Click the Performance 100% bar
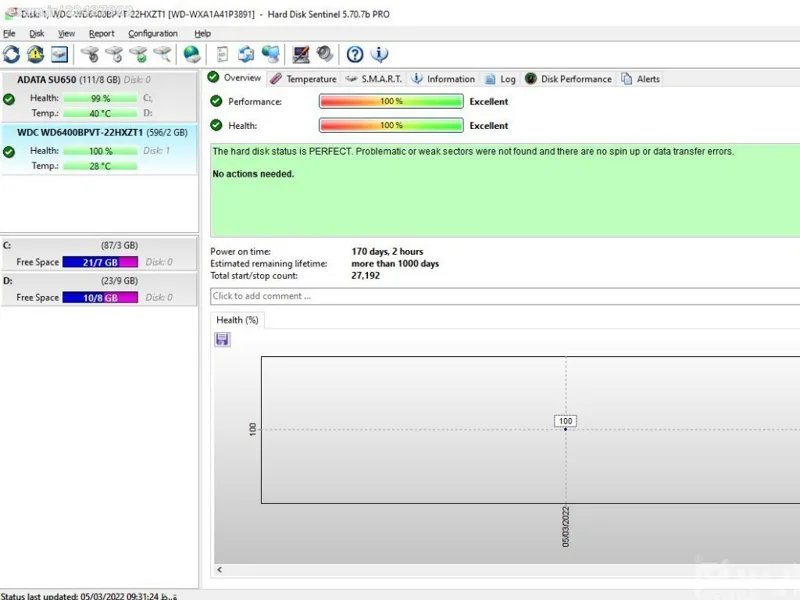Viewport: 800px width, 600px height. point(391,102)
